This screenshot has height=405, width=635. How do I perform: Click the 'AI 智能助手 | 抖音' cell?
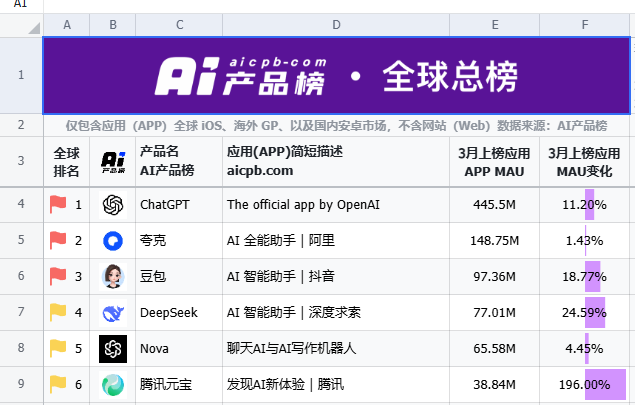(336, 277)
